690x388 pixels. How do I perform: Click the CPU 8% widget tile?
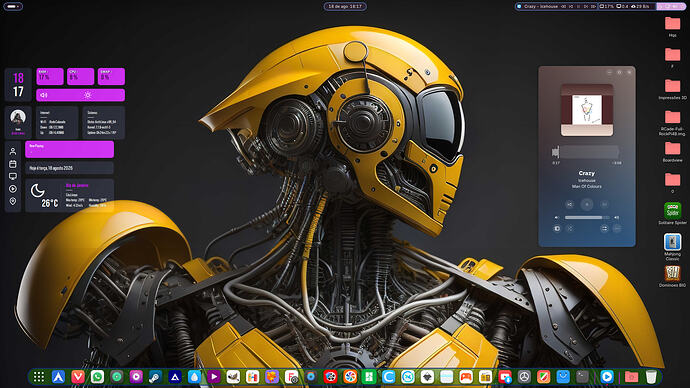click(x=81, y=76)
